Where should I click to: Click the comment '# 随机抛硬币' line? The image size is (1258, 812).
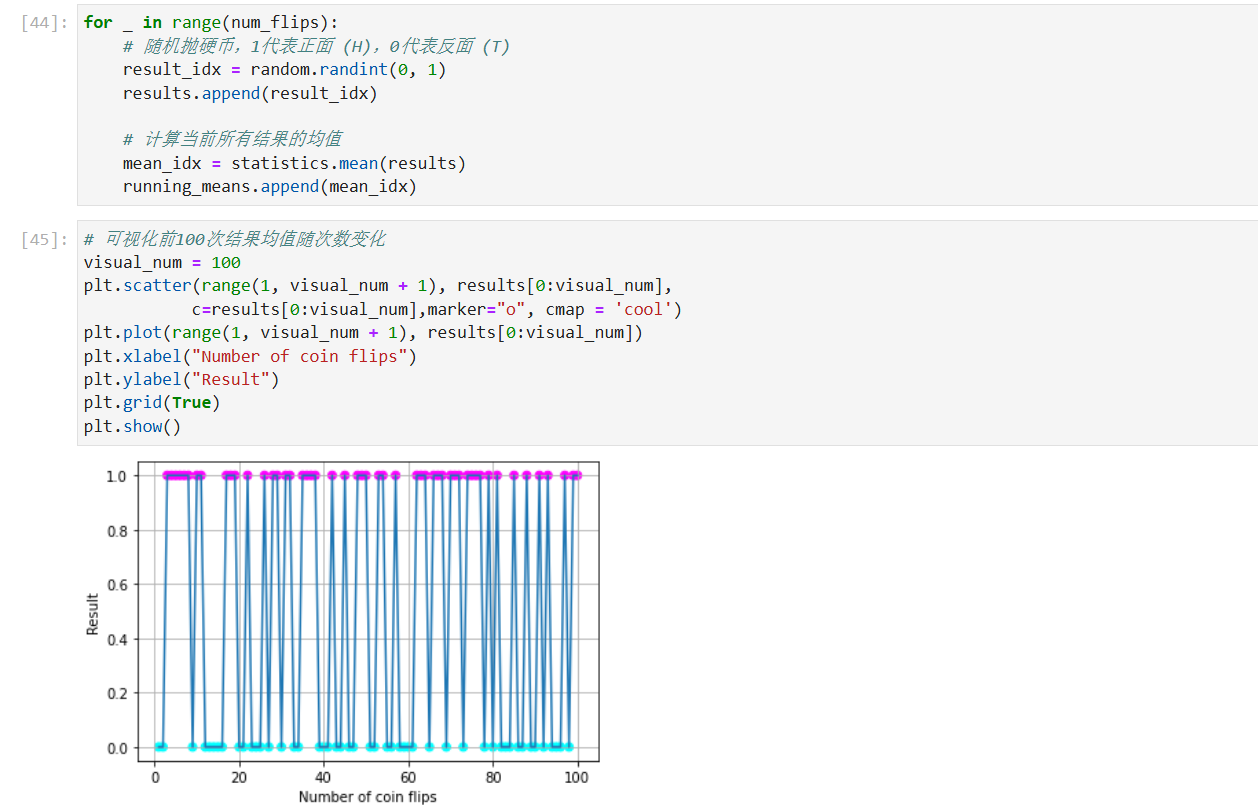(x=316, y=46)
